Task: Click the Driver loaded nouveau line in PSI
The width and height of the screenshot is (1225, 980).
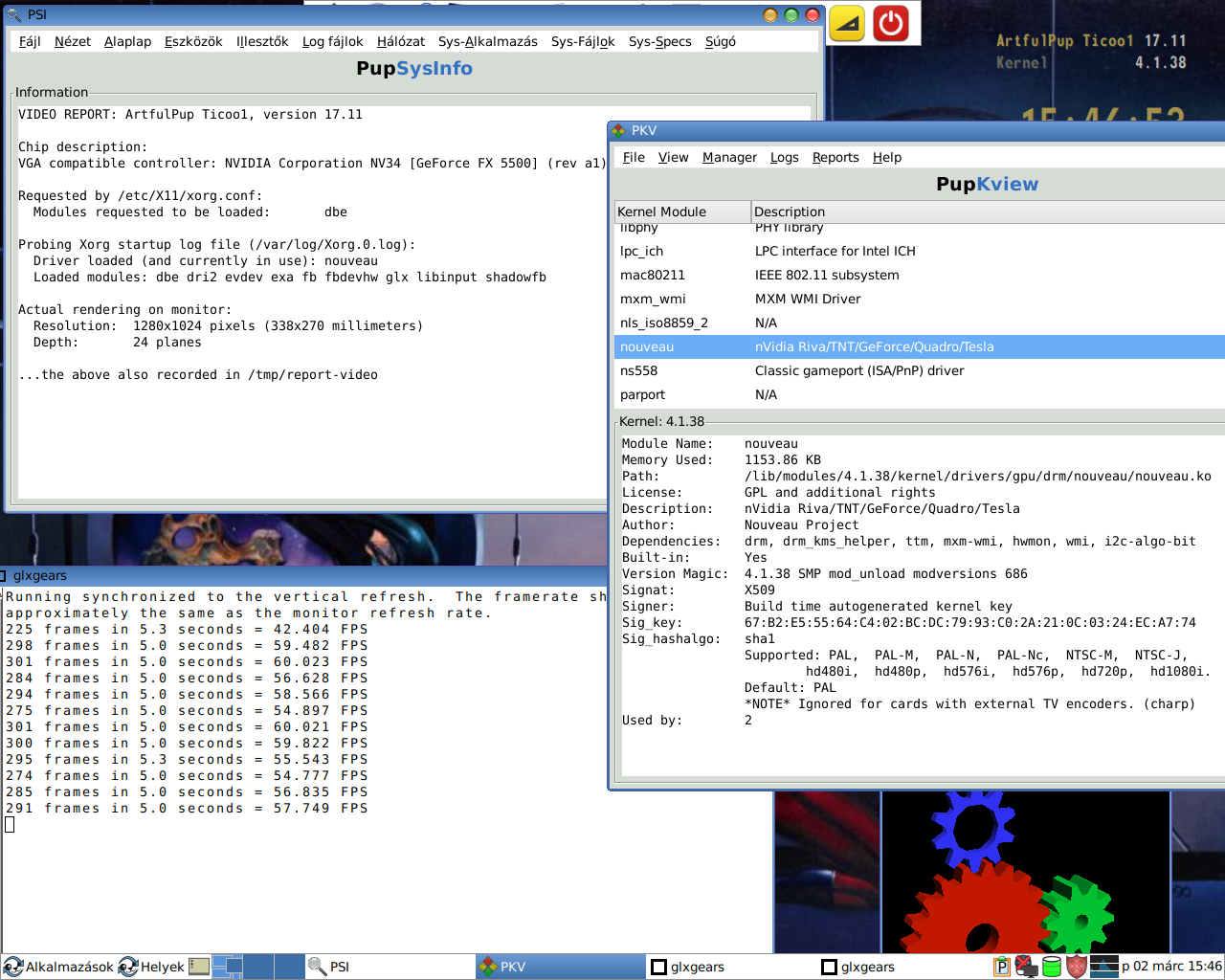Action: (206, 260)
